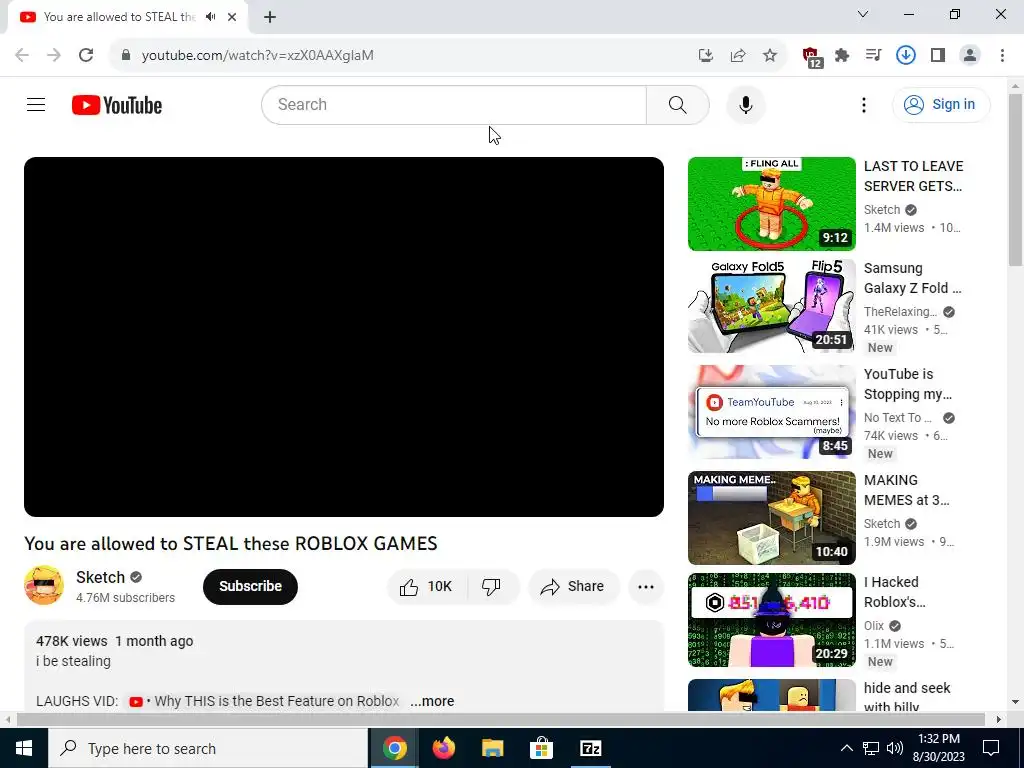View site information lock icon

pyautogui.click(x=125, y=55)
